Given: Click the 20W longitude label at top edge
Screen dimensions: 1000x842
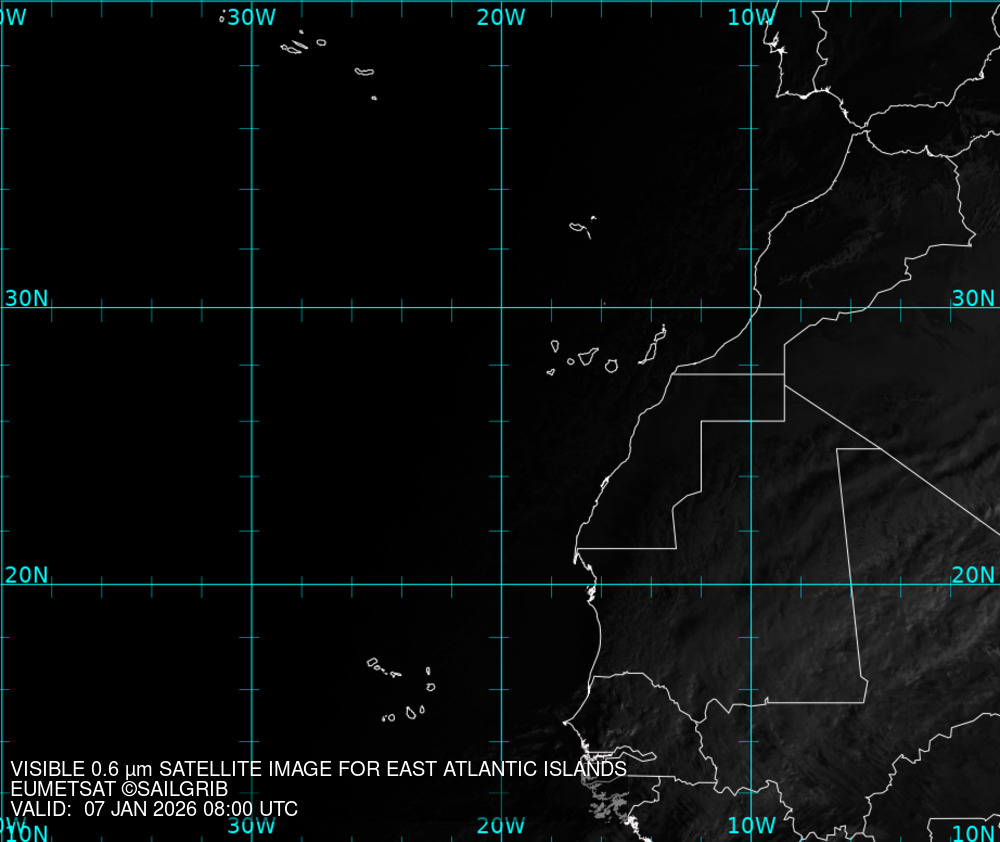Looking at the screenshot, I should (x=501, y=17).
